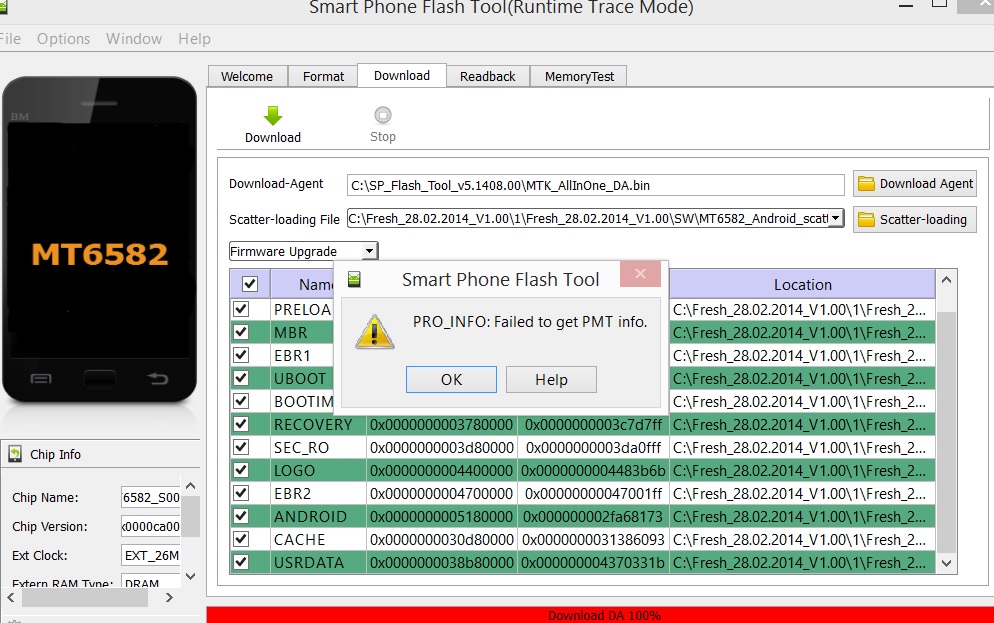Click the Help button in the dialog
994x623 pixels.
[x=551, y=380]
